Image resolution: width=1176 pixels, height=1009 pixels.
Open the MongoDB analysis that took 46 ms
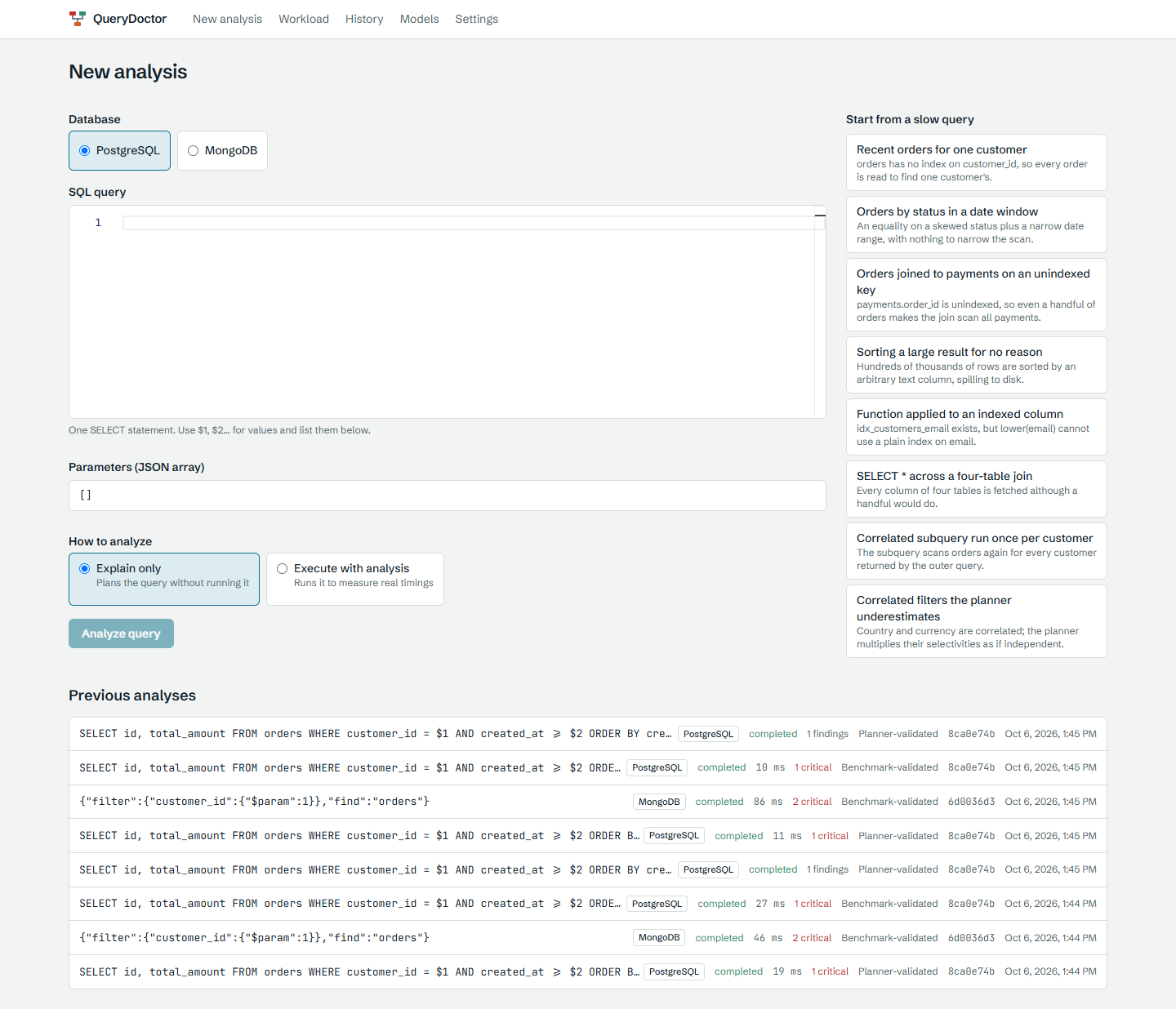tap(588, 938)
